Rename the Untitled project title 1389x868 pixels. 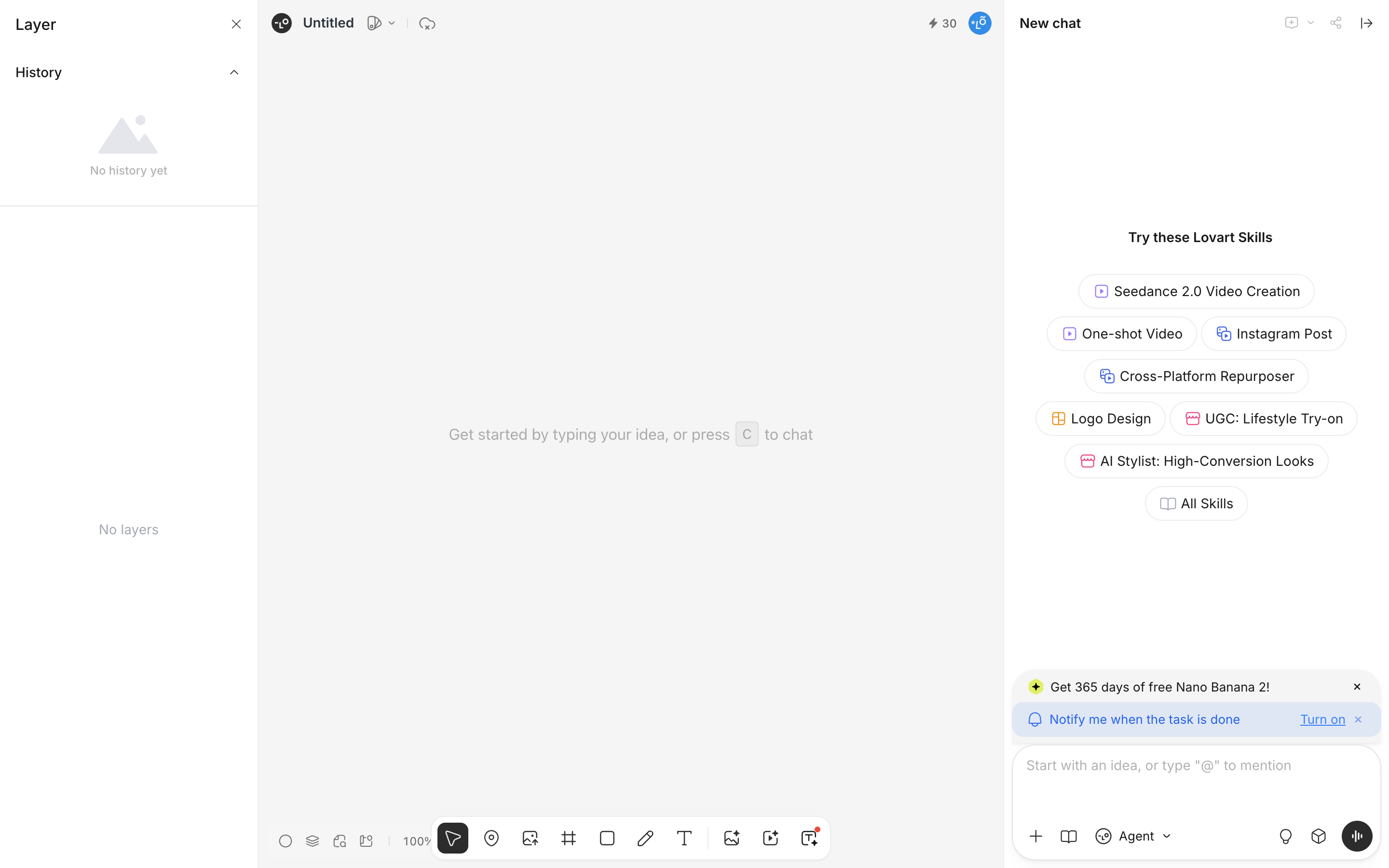click(x=328, y=23)
